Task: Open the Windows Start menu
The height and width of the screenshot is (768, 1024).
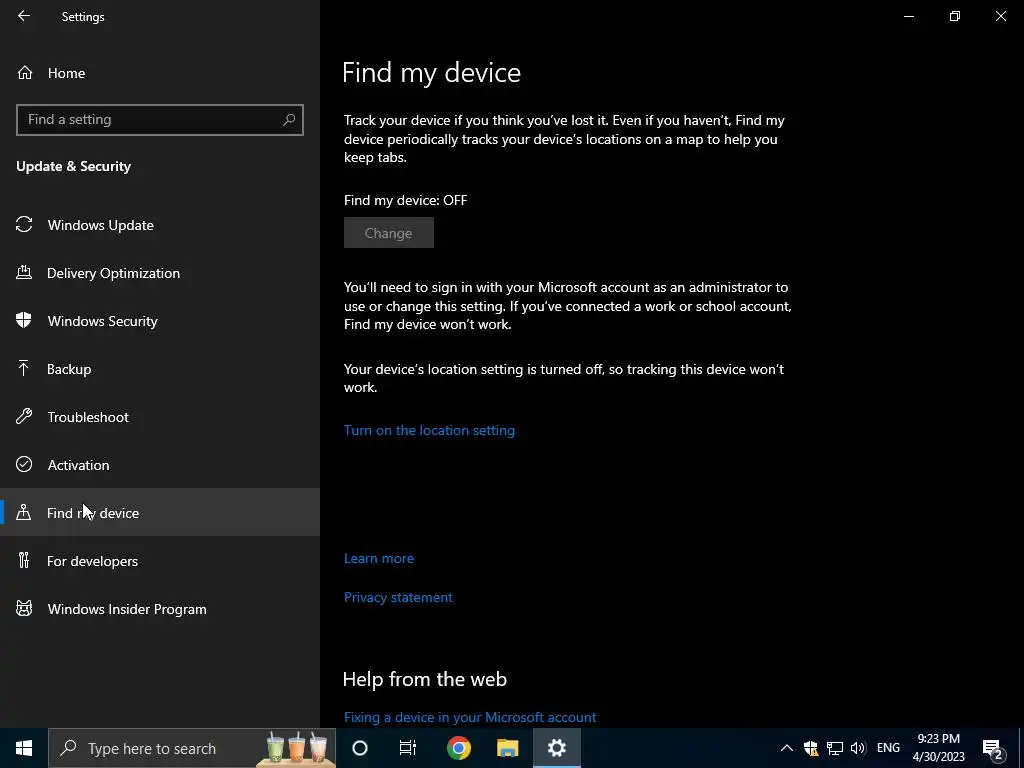Action: 24,748
